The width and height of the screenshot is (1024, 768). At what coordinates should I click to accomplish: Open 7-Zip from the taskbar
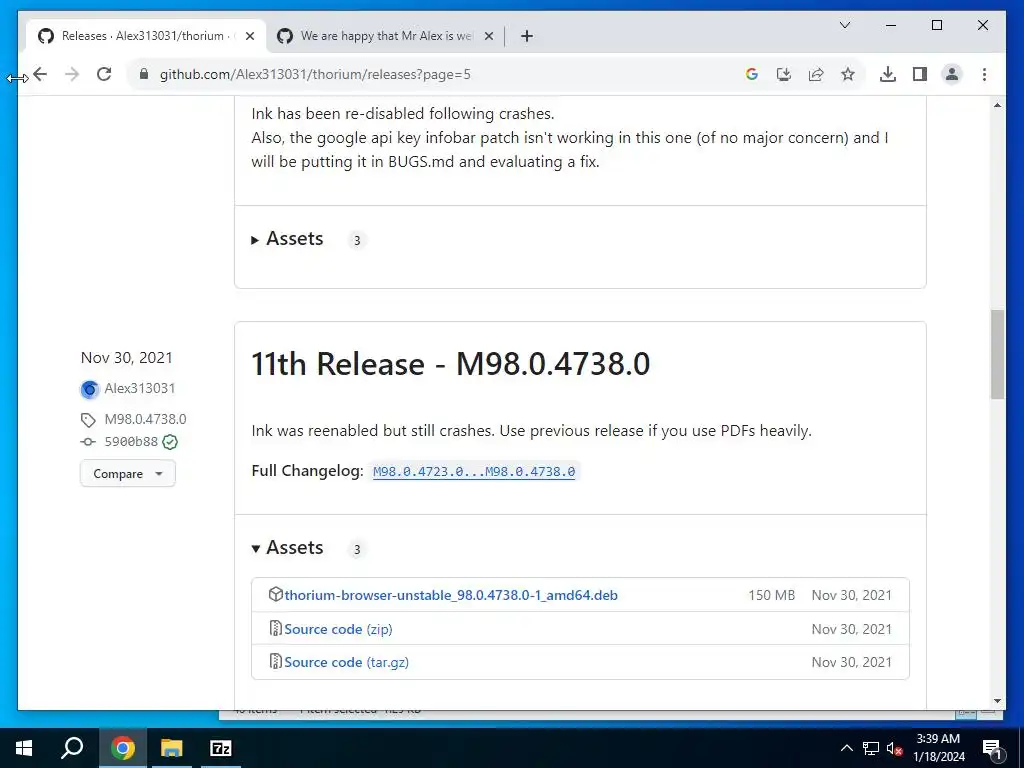tap(221, 748)
